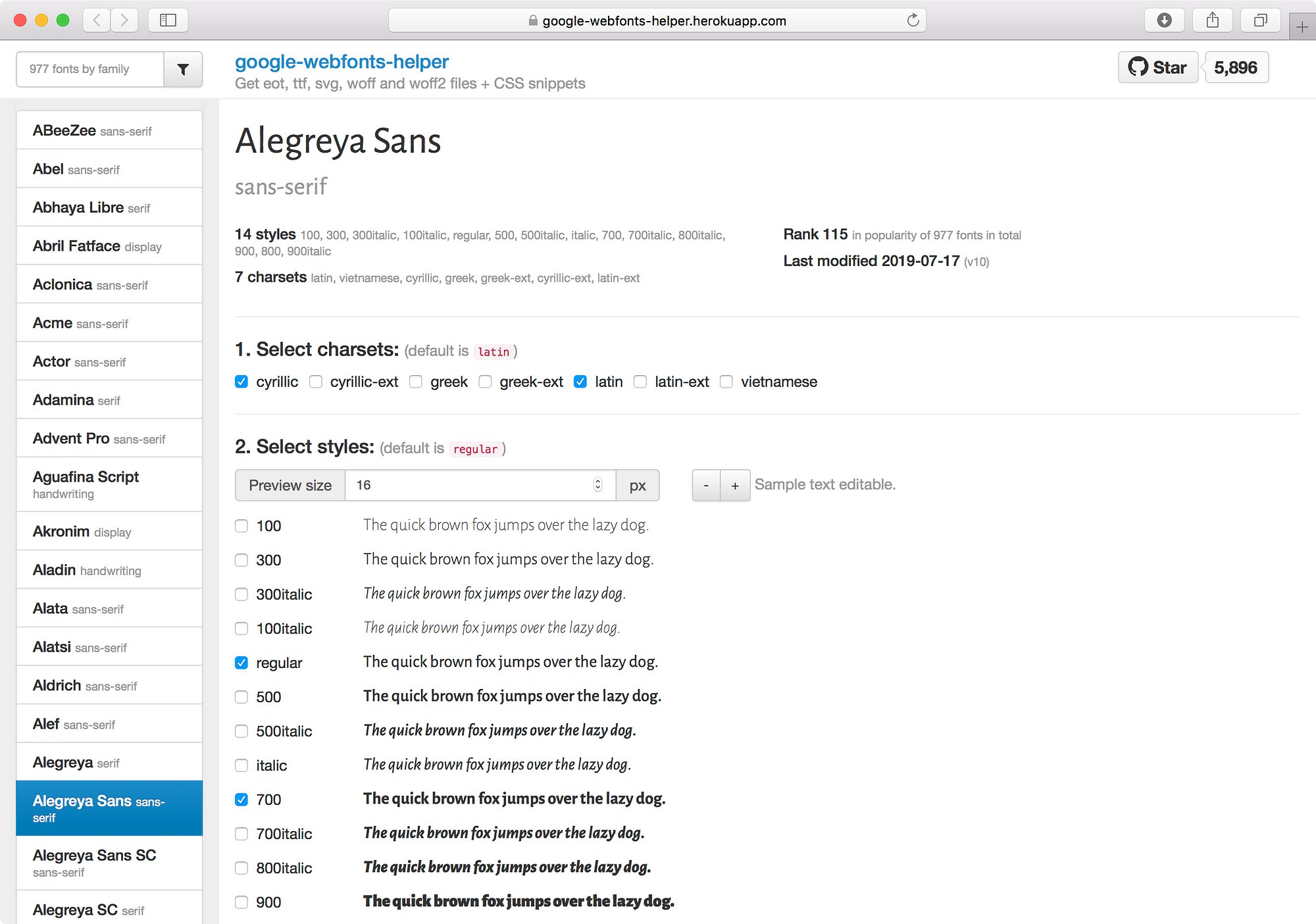Enable the greek-ext charset checkbox
Image resolution: width=1316 pixels, height=924 pixels.
[x=485, y=382]
